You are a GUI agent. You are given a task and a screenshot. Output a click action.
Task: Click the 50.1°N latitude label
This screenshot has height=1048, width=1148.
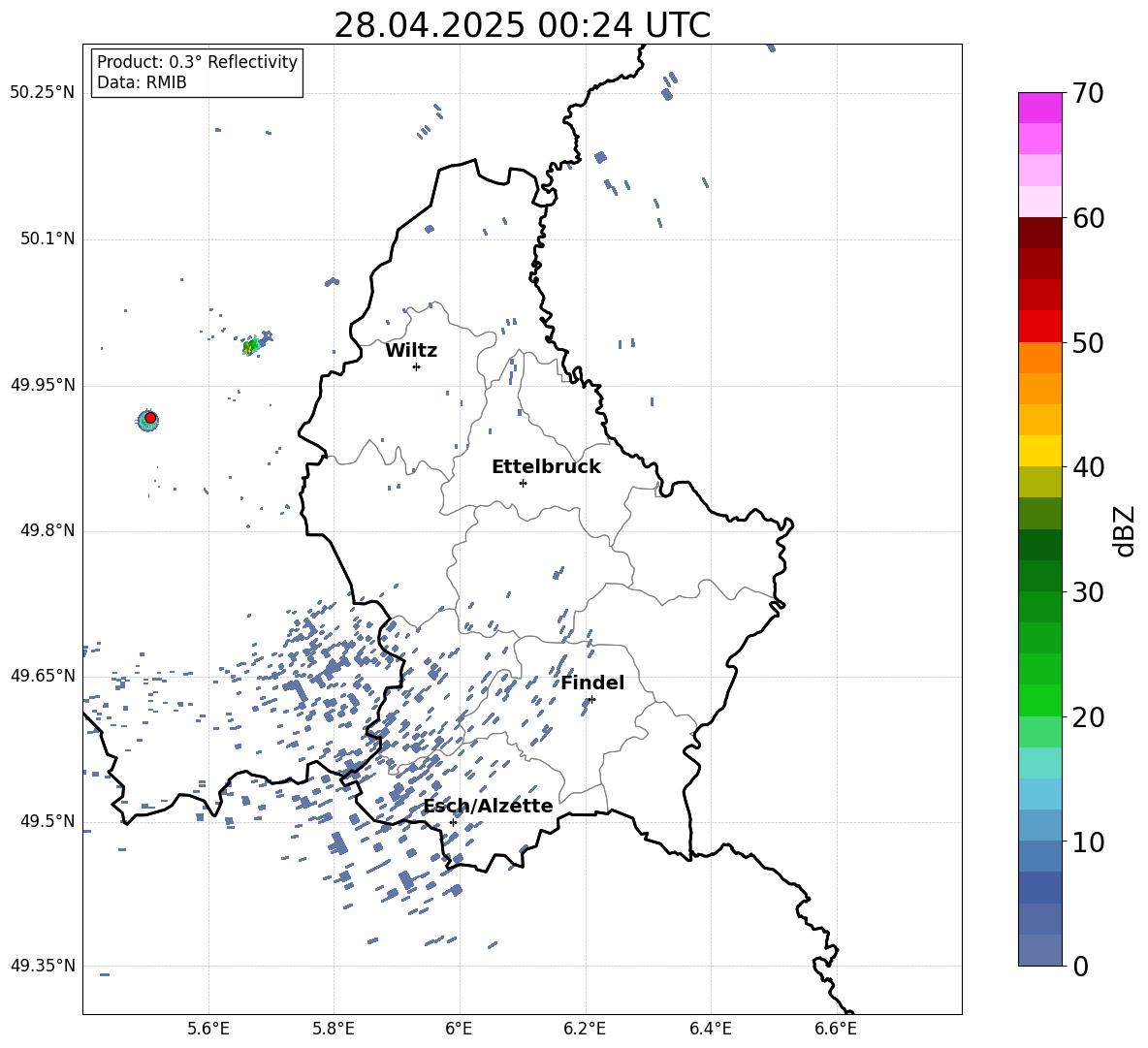48,238
